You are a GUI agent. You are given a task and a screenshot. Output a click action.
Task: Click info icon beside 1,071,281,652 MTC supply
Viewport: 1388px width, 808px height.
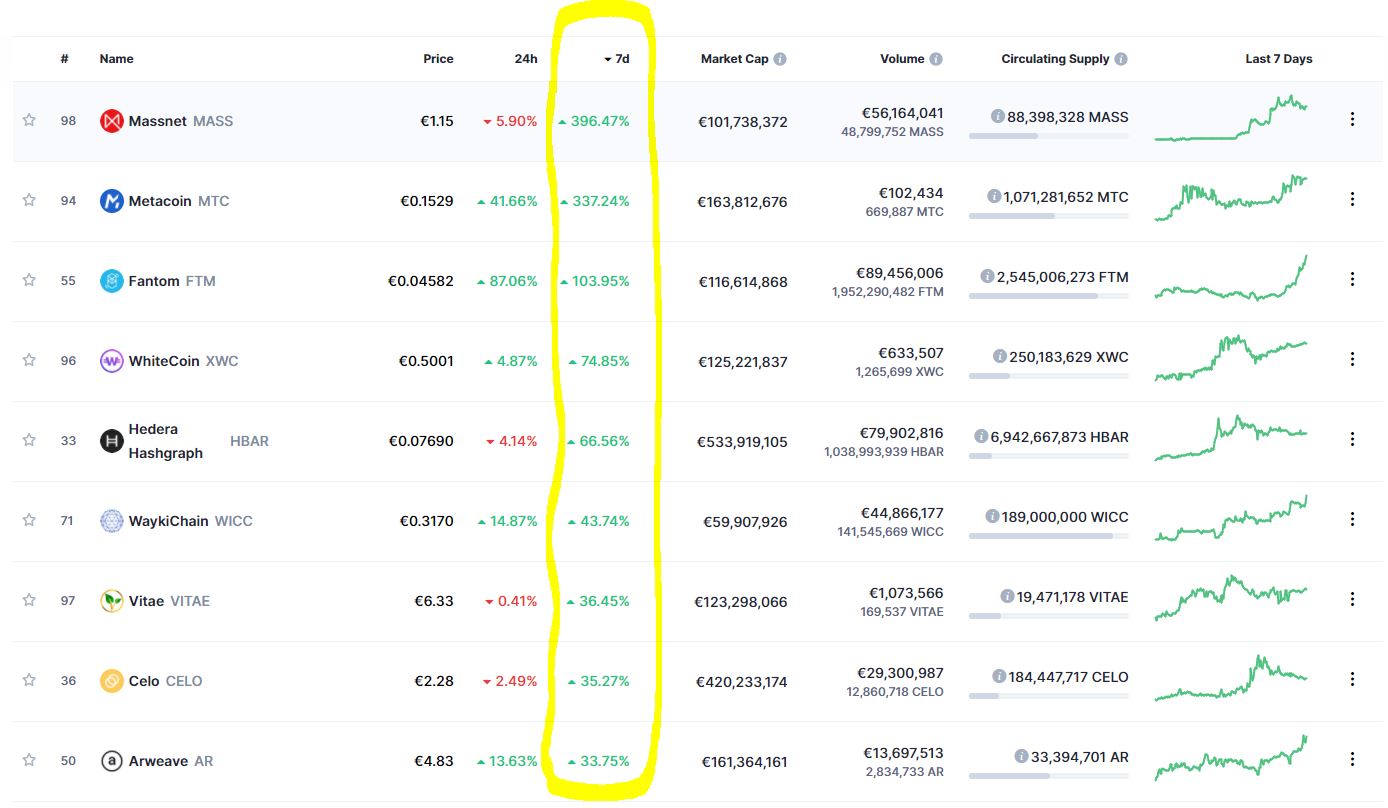pyautogui.click(x=993, y=197)
